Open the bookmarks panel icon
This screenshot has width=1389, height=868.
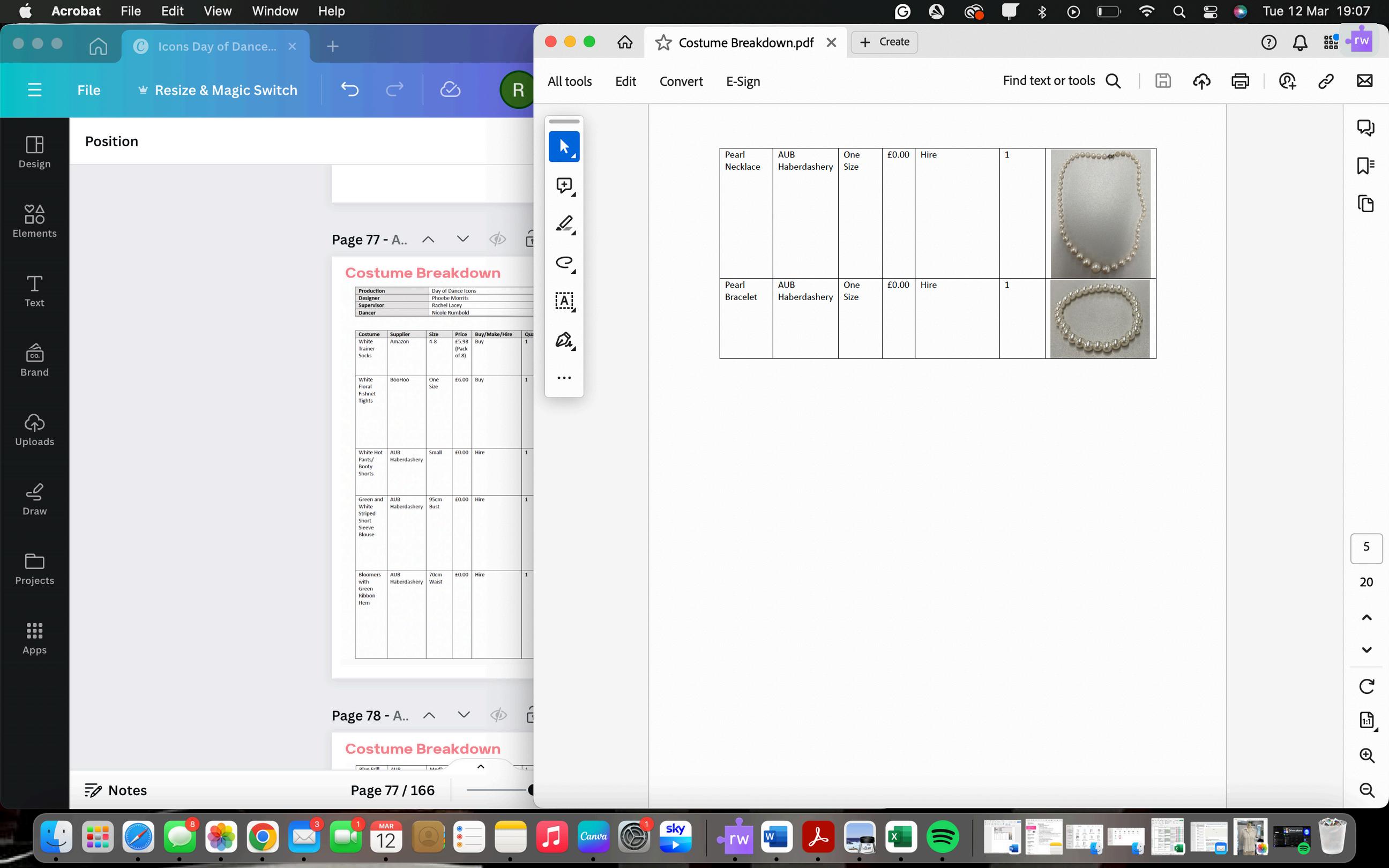pos(1365,166)
